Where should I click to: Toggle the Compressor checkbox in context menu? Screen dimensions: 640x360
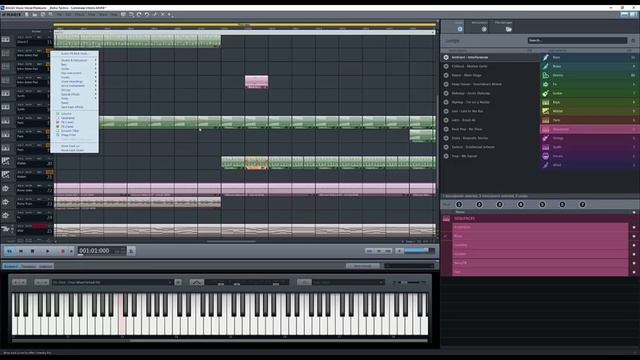point(58,118)
